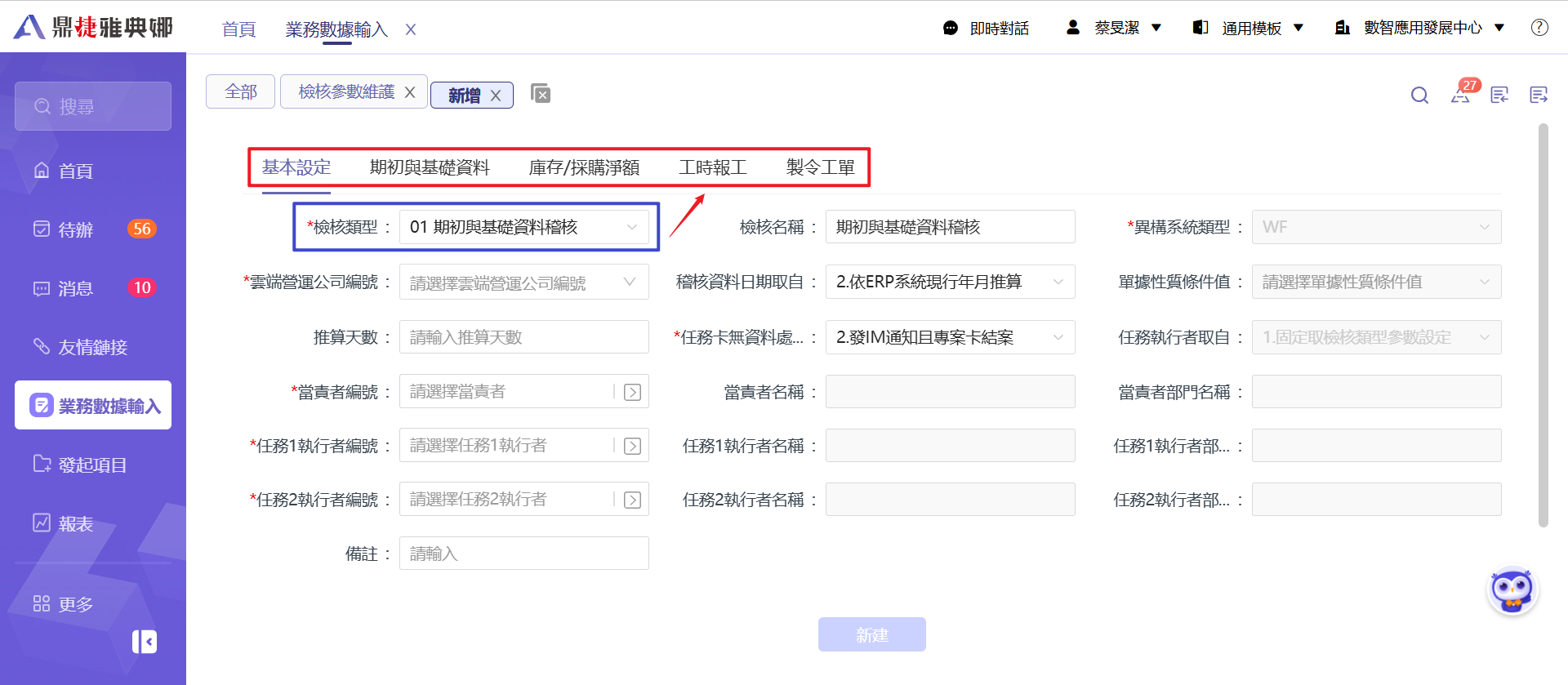Click the user profile icon for 蔡旻潔
1568x685 pixels.
pyautogui.click(x=1073, y=28)
